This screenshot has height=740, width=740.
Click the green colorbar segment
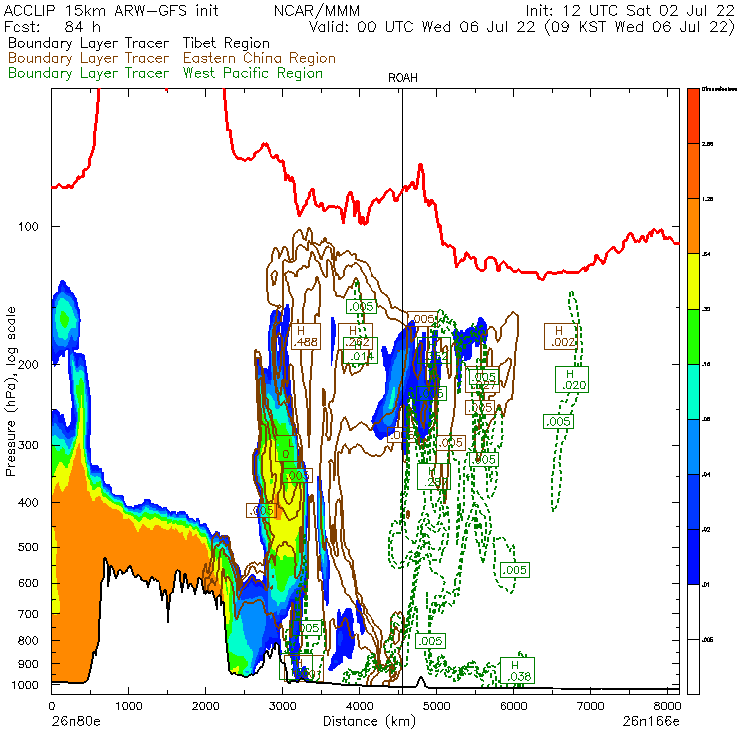pos(693,336)
